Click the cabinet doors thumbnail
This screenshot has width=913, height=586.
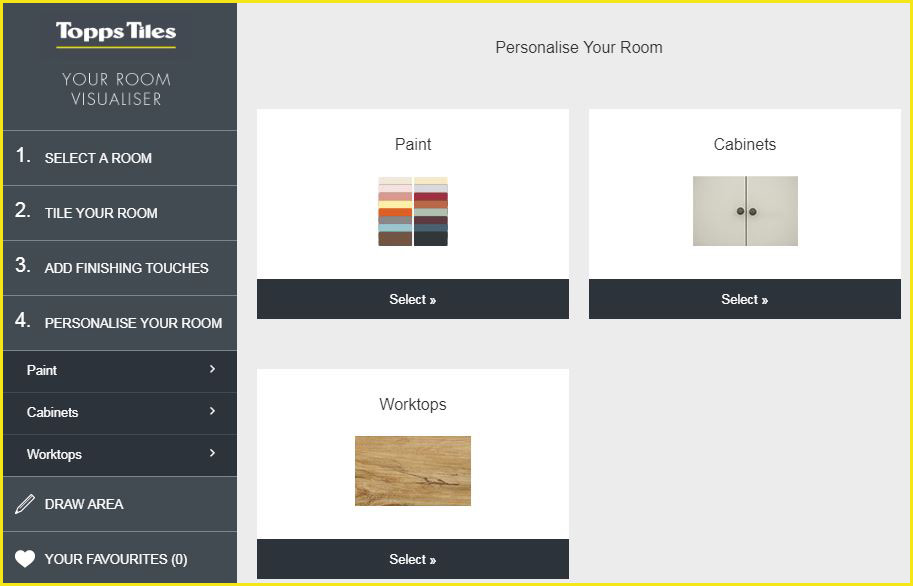tap(745, 211)
